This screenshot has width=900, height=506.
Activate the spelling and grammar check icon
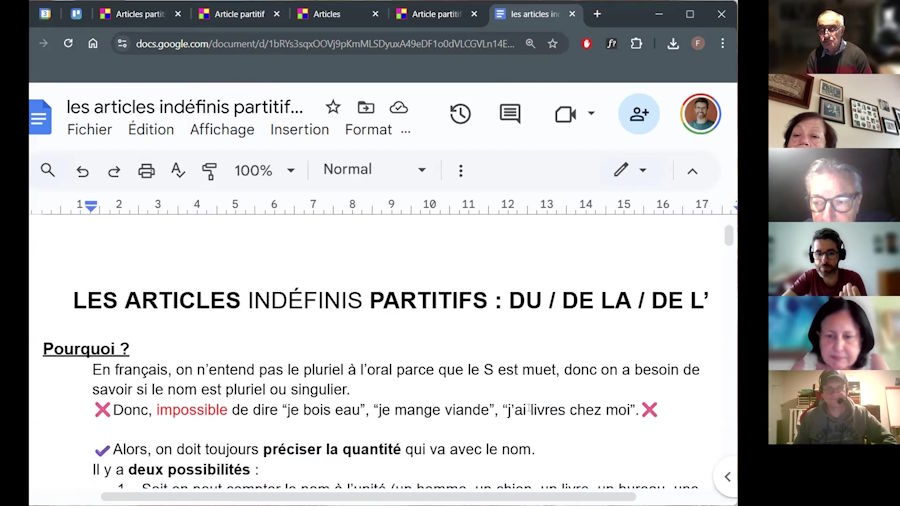point(178,171)
